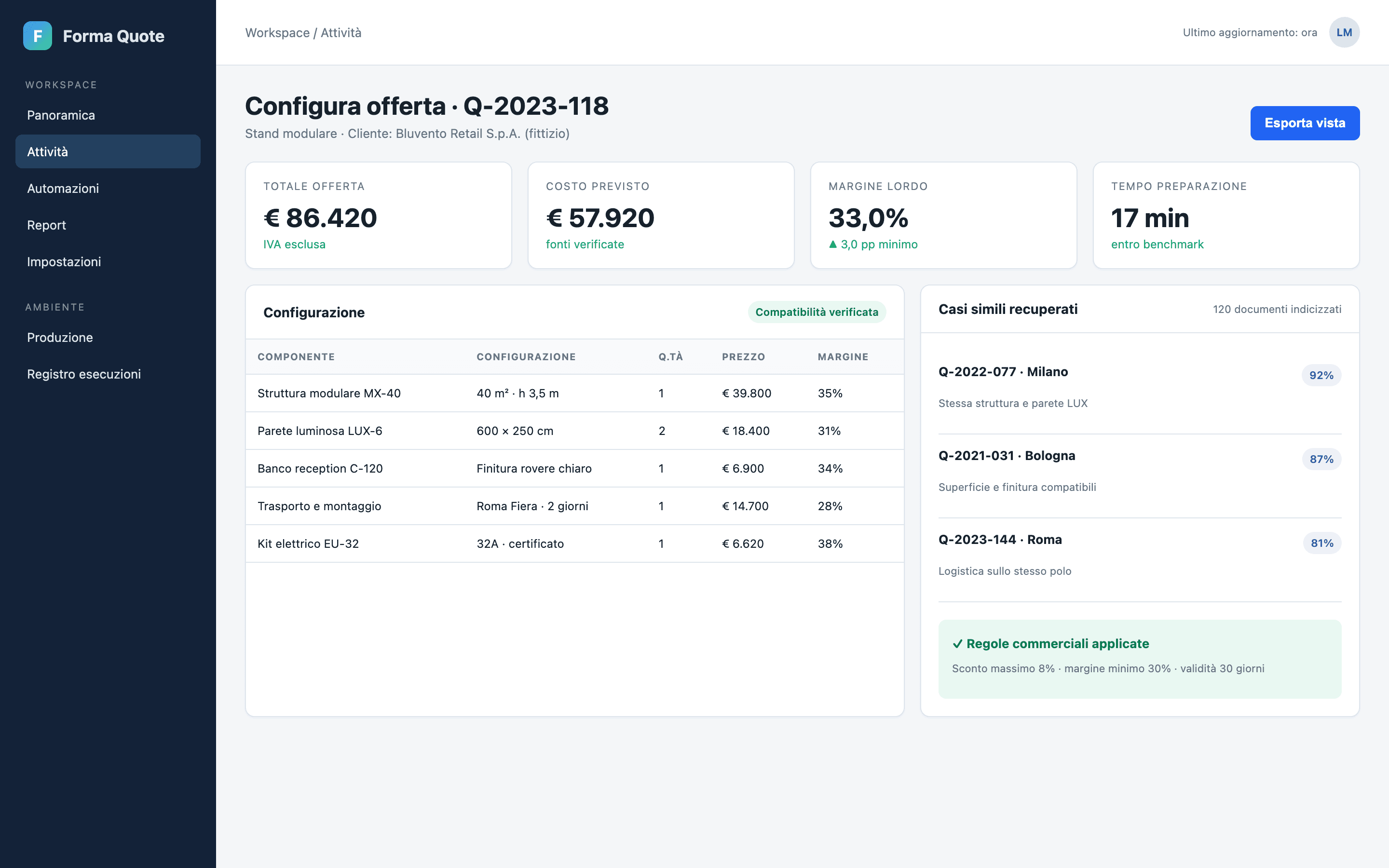The height and width of the screenshot is (868, 1389).
Task: Click the Esporta vista button
Action: pos(1305,123)
